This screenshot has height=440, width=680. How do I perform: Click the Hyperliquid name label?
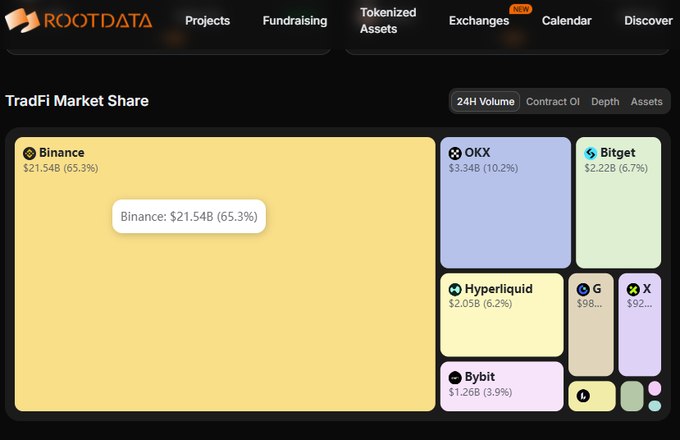(498, 289)
